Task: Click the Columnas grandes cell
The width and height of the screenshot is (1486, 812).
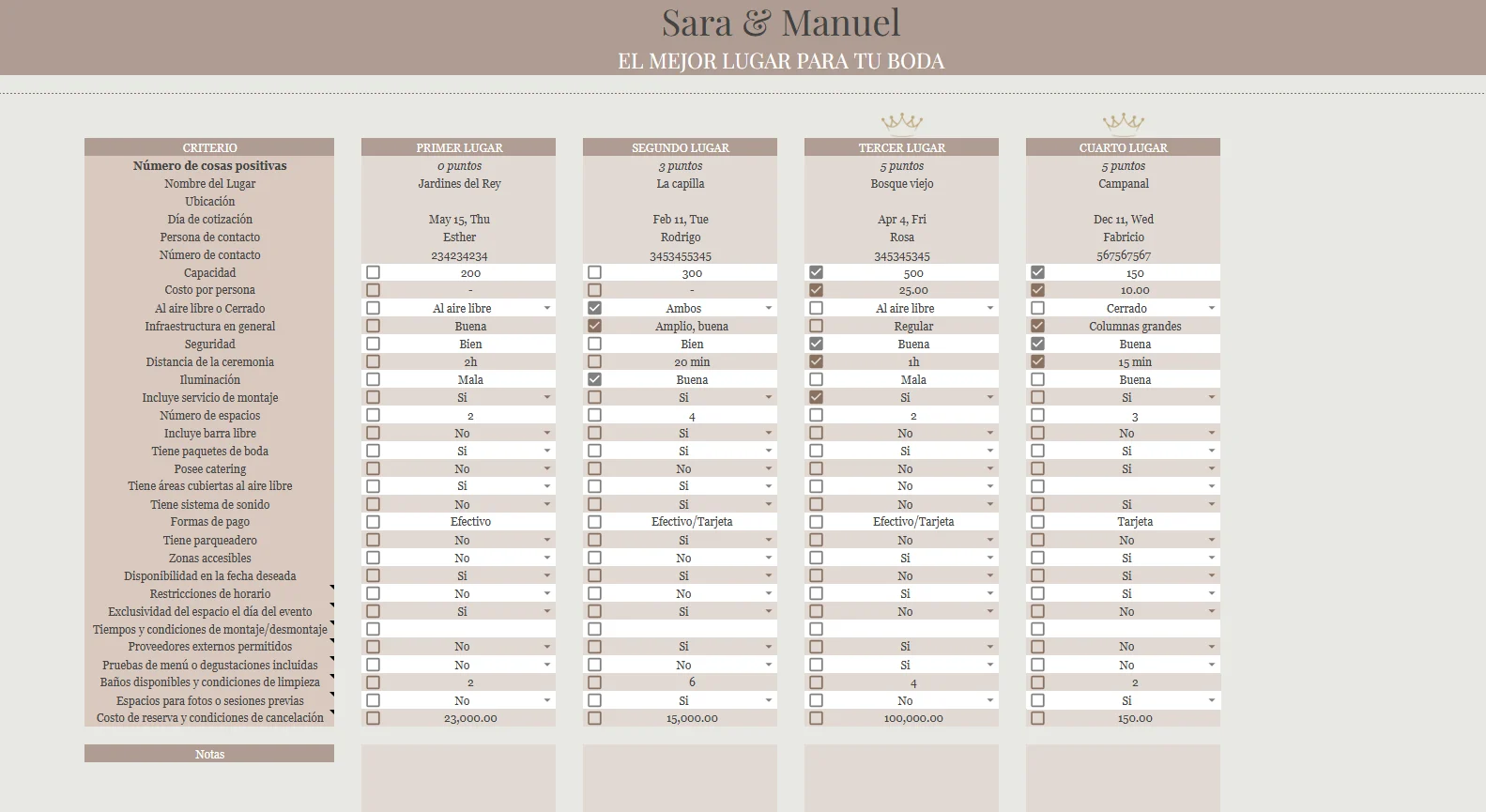Action: point(1135,327)
